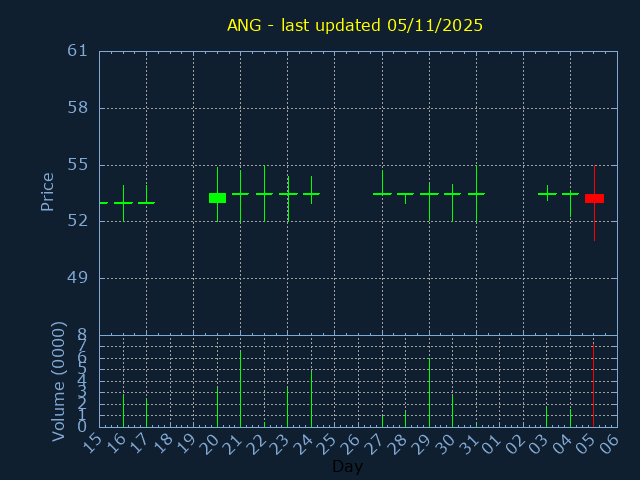The image size is (640, 480).
Task: Select the green candlestick body on day 20
Action: pyautogui.click(x=217, y=198)
